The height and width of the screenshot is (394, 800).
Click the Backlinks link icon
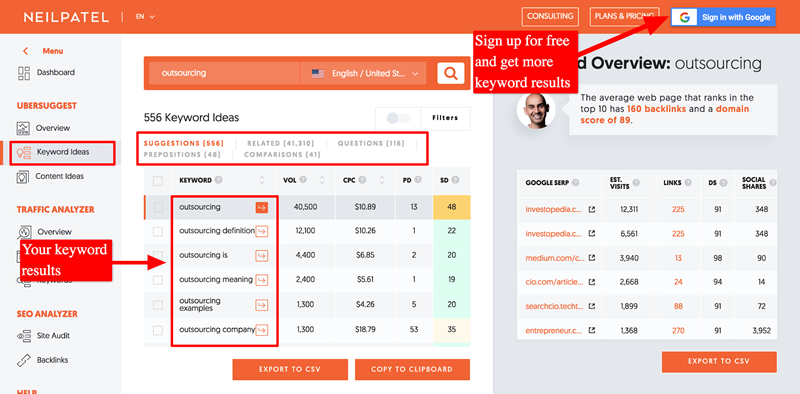(x=24, y=360)
